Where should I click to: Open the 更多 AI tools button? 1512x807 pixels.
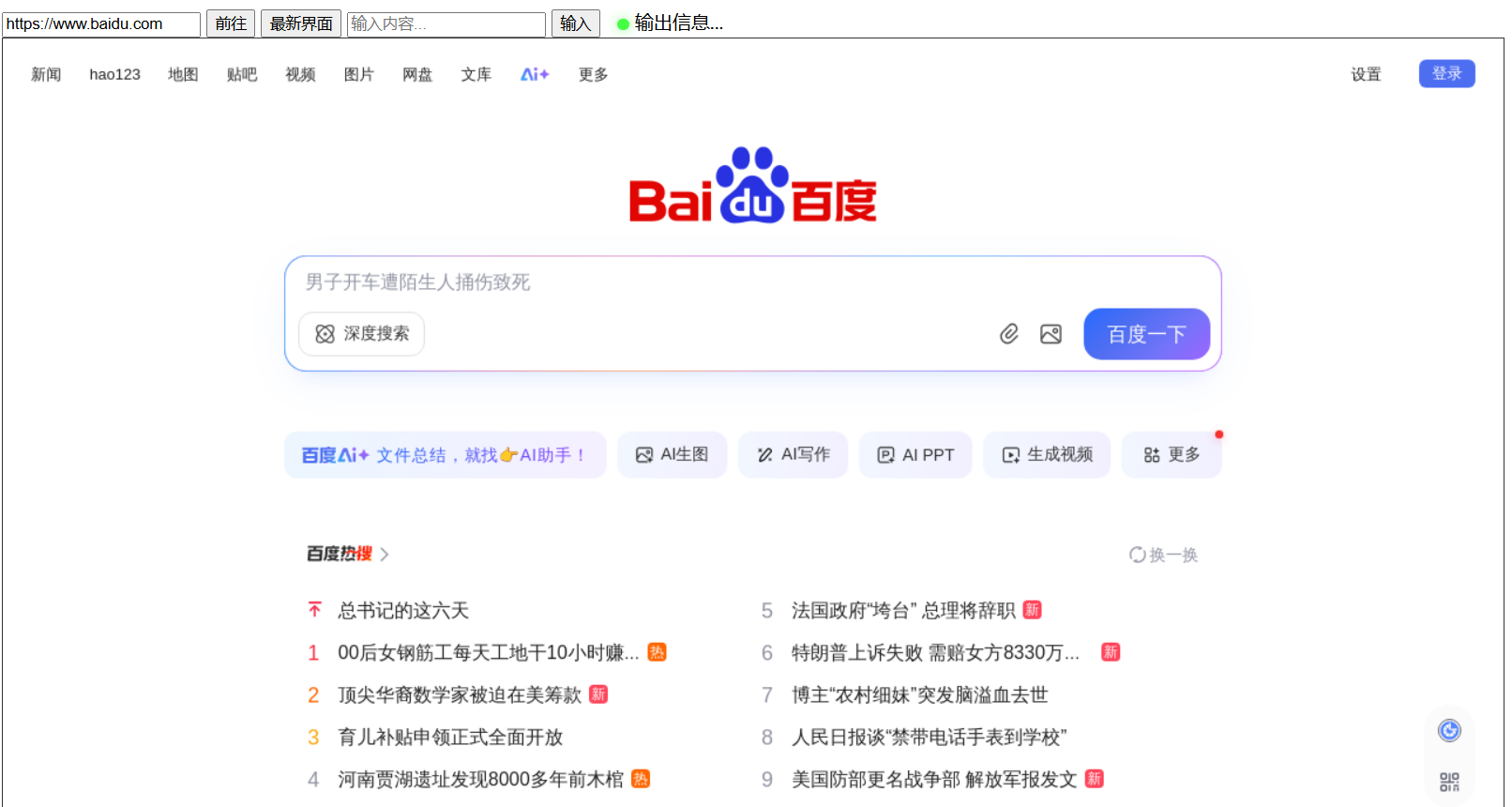click(1172, 455)
